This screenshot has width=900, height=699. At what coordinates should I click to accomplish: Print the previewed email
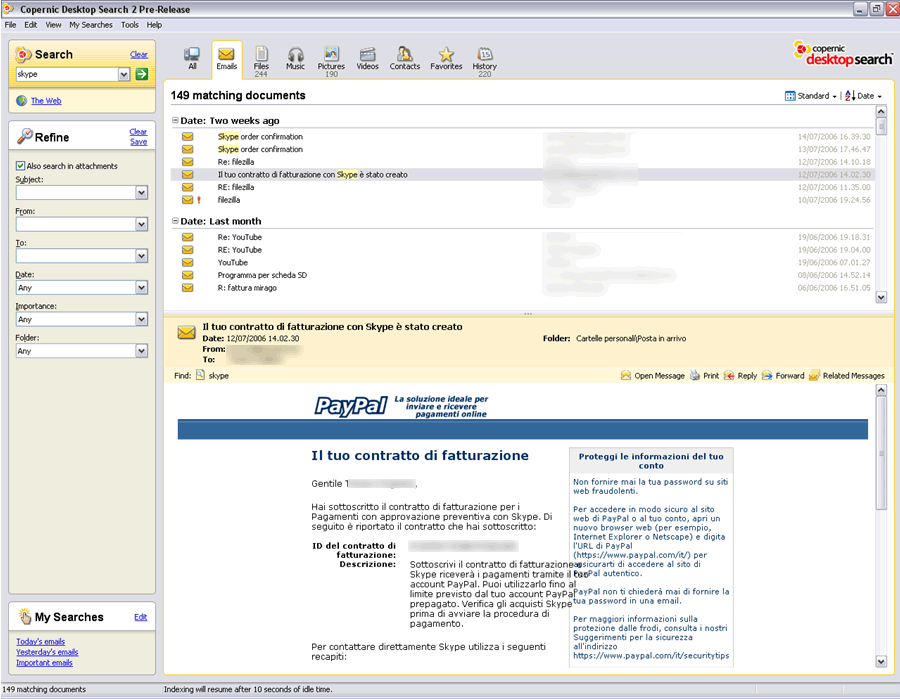pos(704,376)
